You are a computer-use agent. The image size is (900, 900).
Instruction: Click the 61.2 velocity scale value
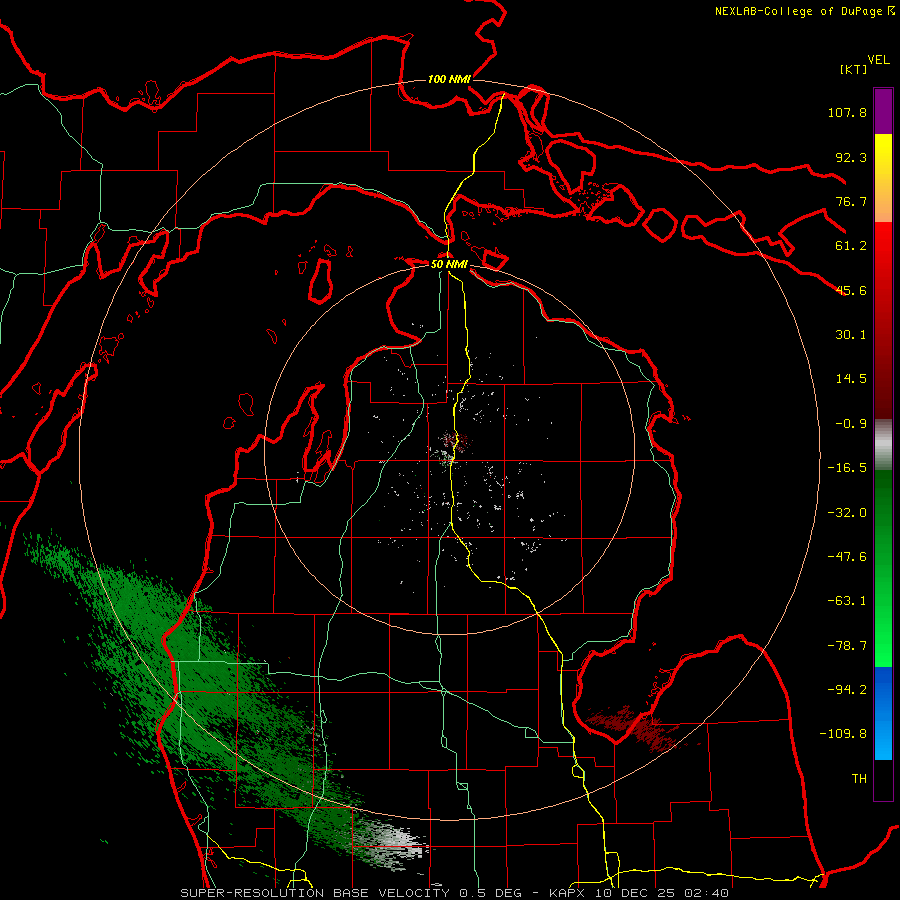tap(851, 246)
